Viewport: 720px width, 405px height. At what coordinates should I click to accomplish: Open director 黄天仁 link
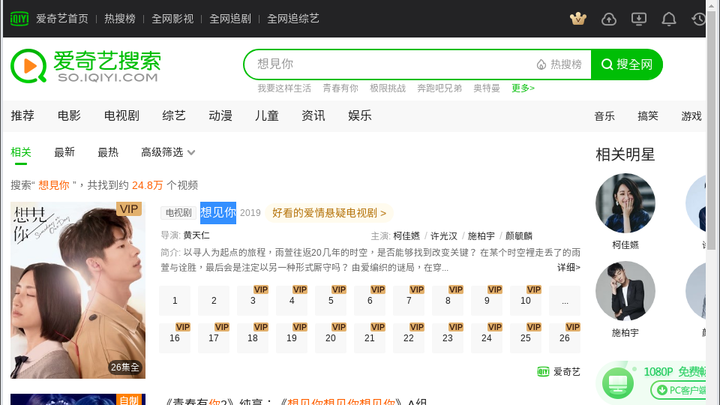point(197,236)
